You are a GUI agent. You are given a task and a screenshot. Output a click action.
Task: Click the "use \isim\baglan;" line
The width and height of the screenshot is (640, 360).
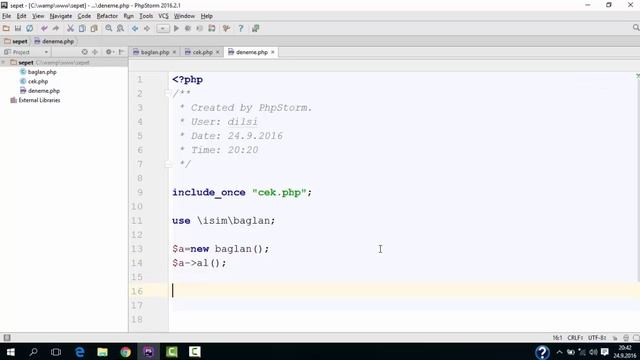(224, 220)
